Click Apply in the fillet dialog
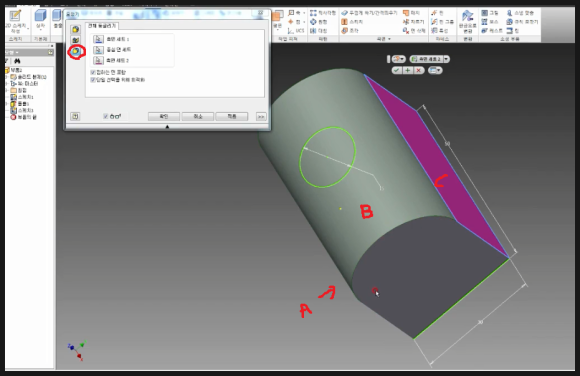The width and height of the screenshot is (580, 376). [x=232, y=117]
